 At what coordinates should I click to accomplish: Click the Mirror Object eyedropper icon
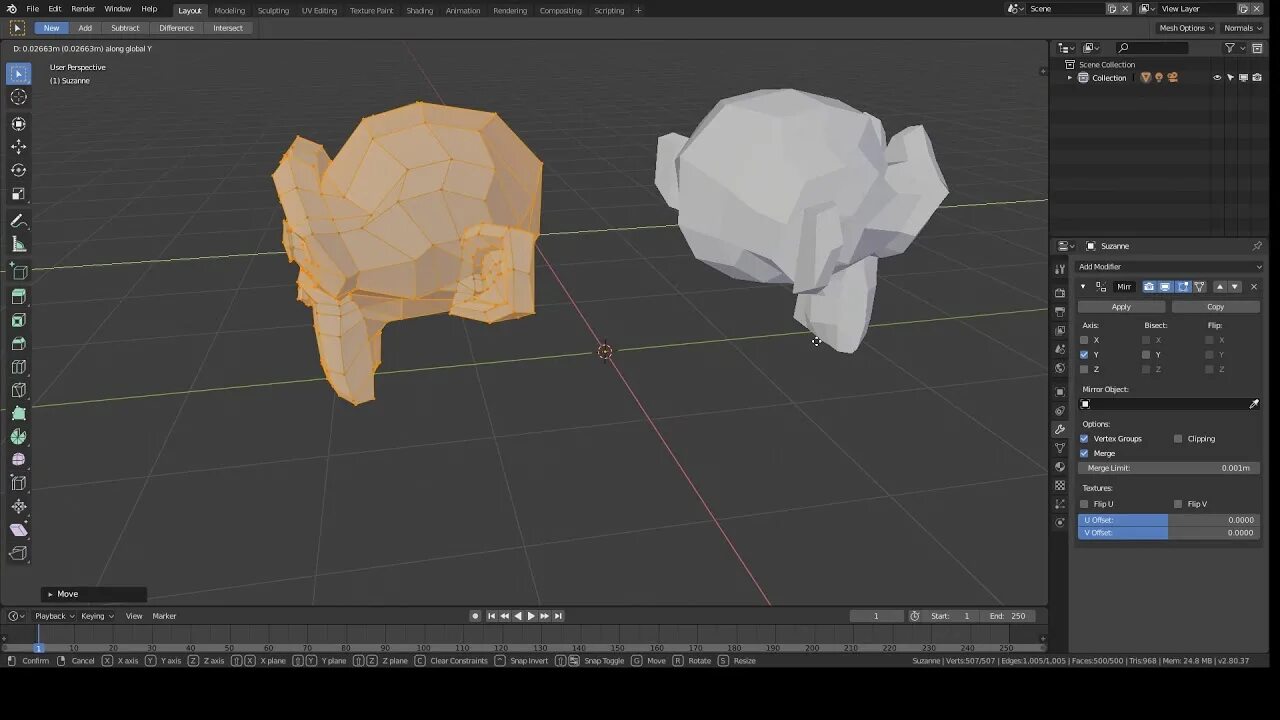click(1254, 404)
